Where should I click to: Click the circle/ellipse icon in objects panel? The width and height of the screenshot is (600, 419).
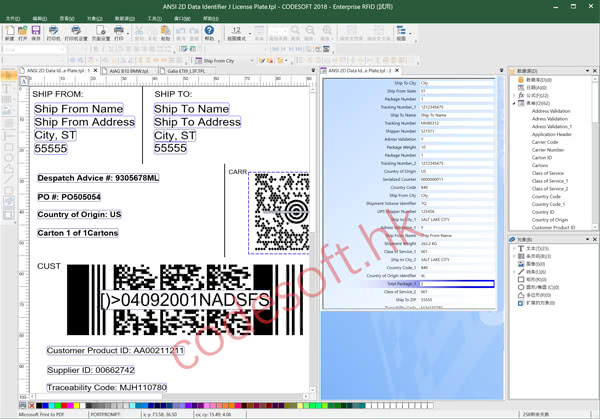pyautogui.click(x=520, y=287)
